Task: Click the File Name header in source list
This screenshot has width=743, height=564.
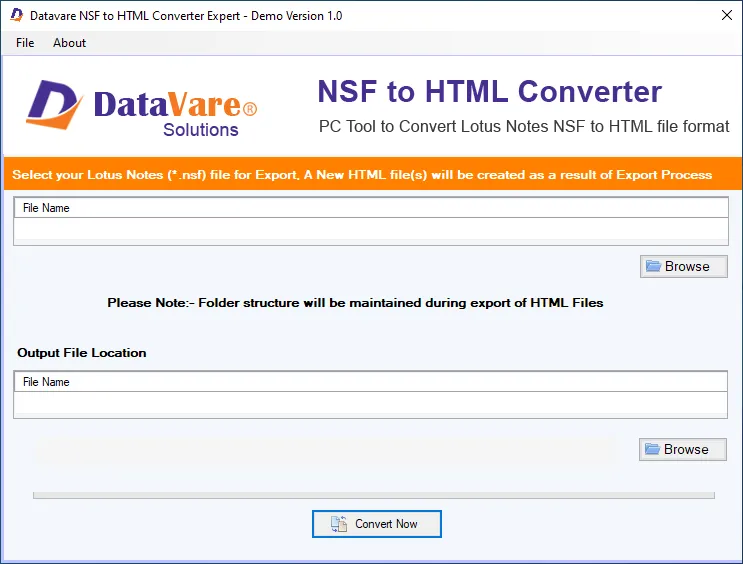Action: pos(371,208)
